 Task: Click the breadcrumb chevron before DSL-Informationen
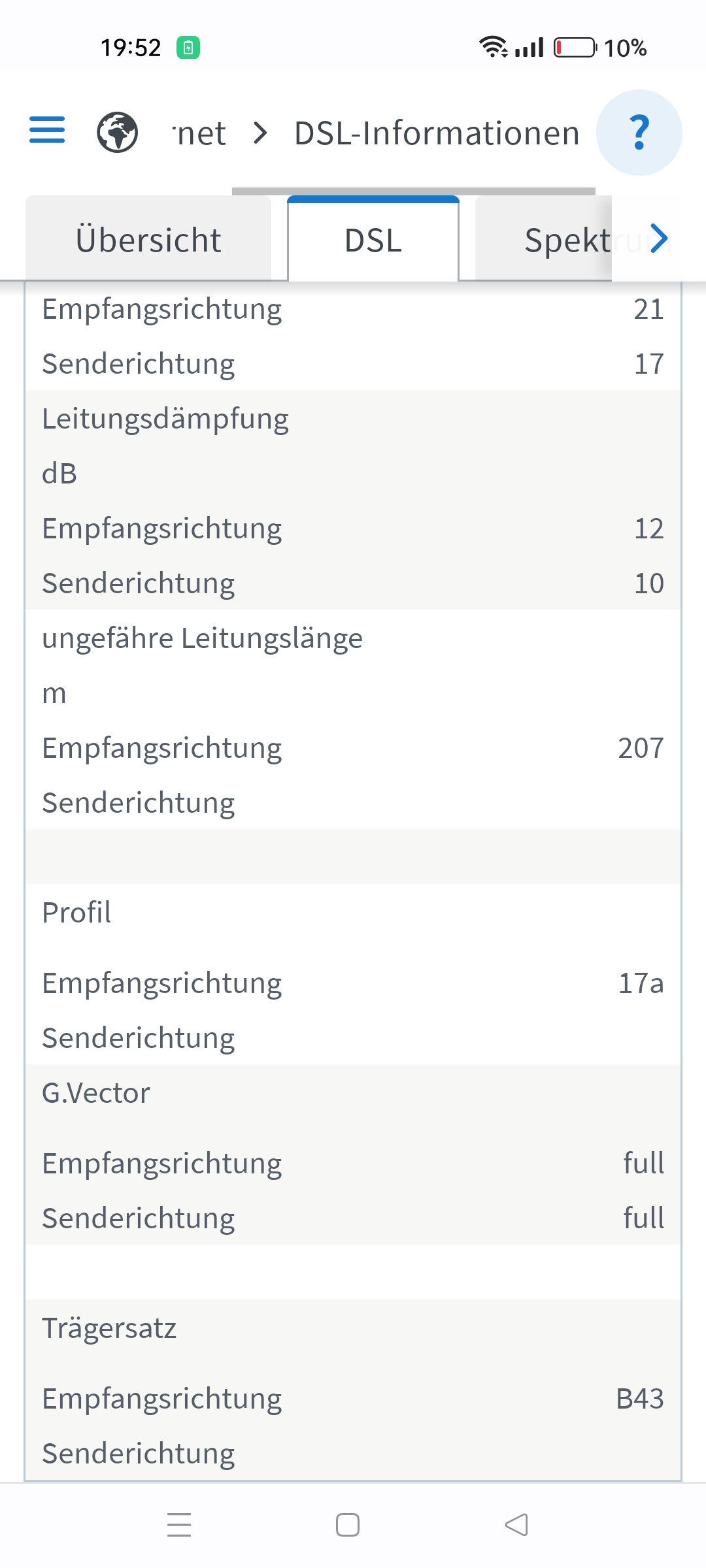[260, 133]
